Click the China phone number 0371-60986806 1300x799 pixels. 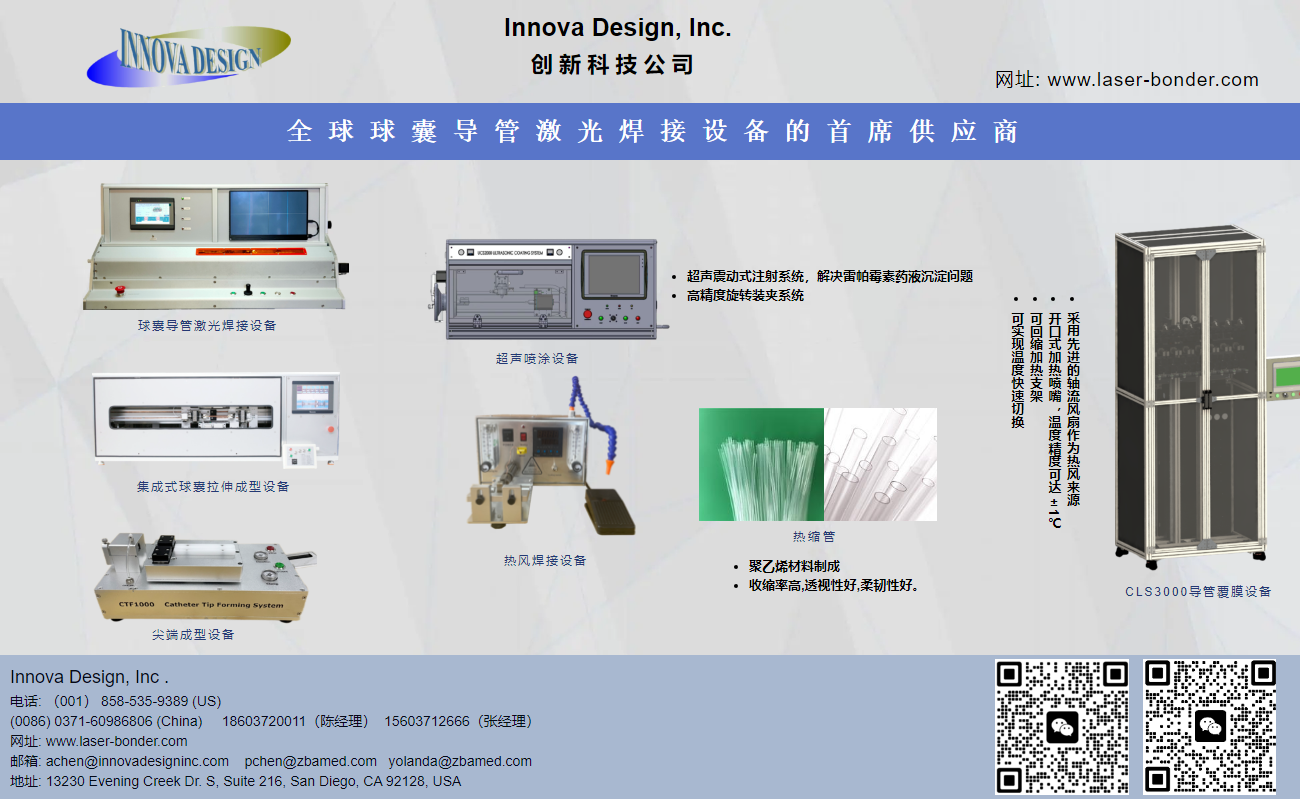point(106,721)
